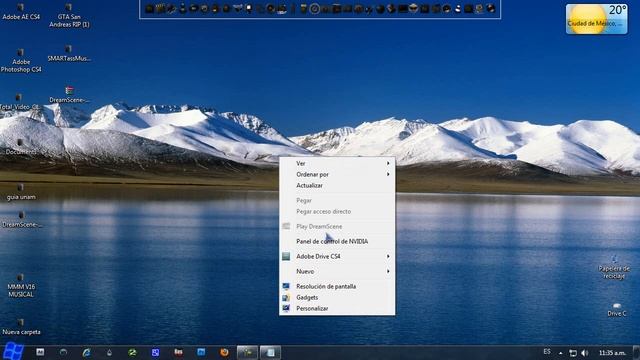Open Resolución de pantalla from menu
640x360 pixels.
pyautogui.click(x=337, y=287)
